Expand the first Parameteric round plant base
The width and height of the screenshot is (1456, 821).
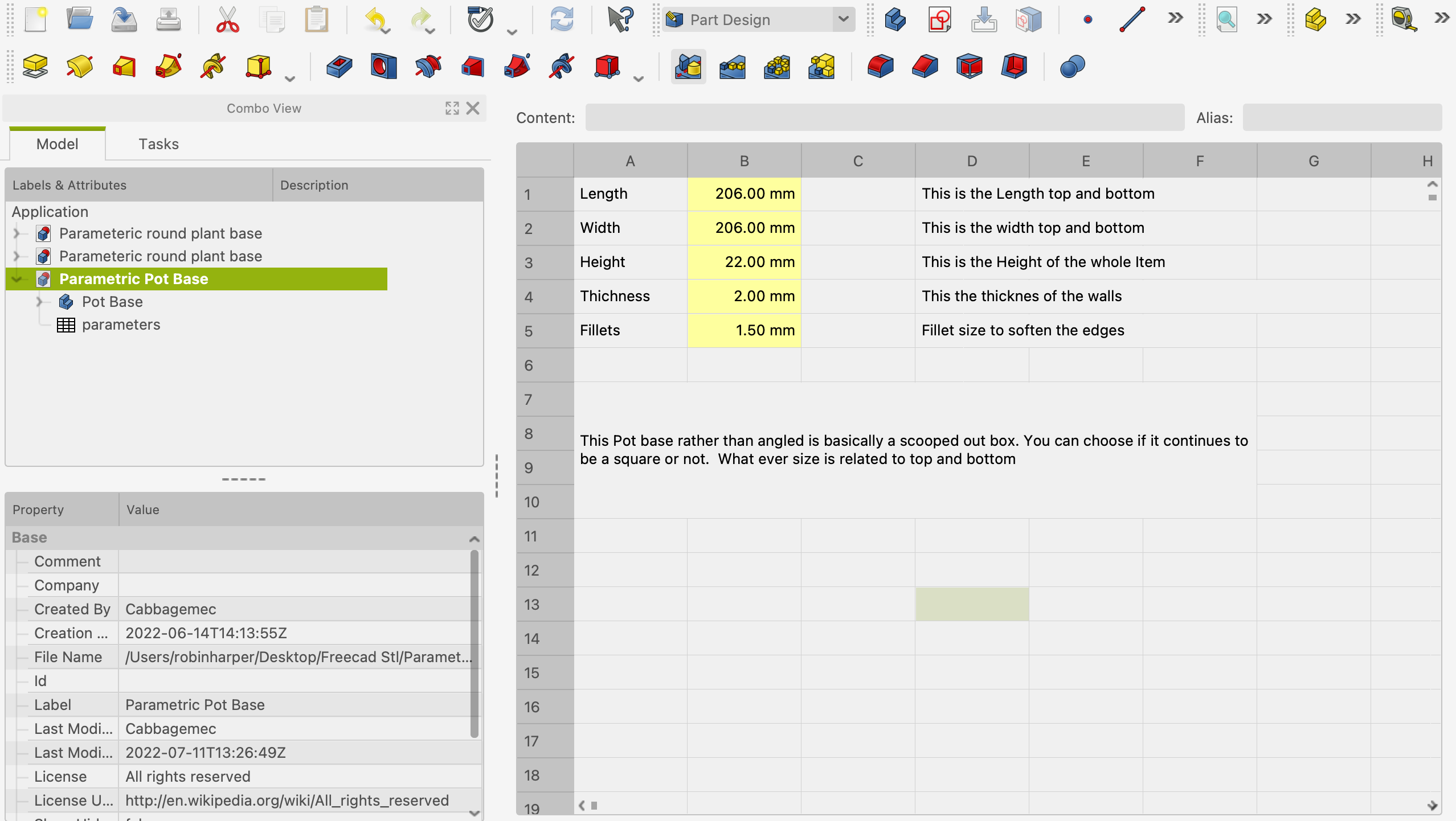point(17,233)
